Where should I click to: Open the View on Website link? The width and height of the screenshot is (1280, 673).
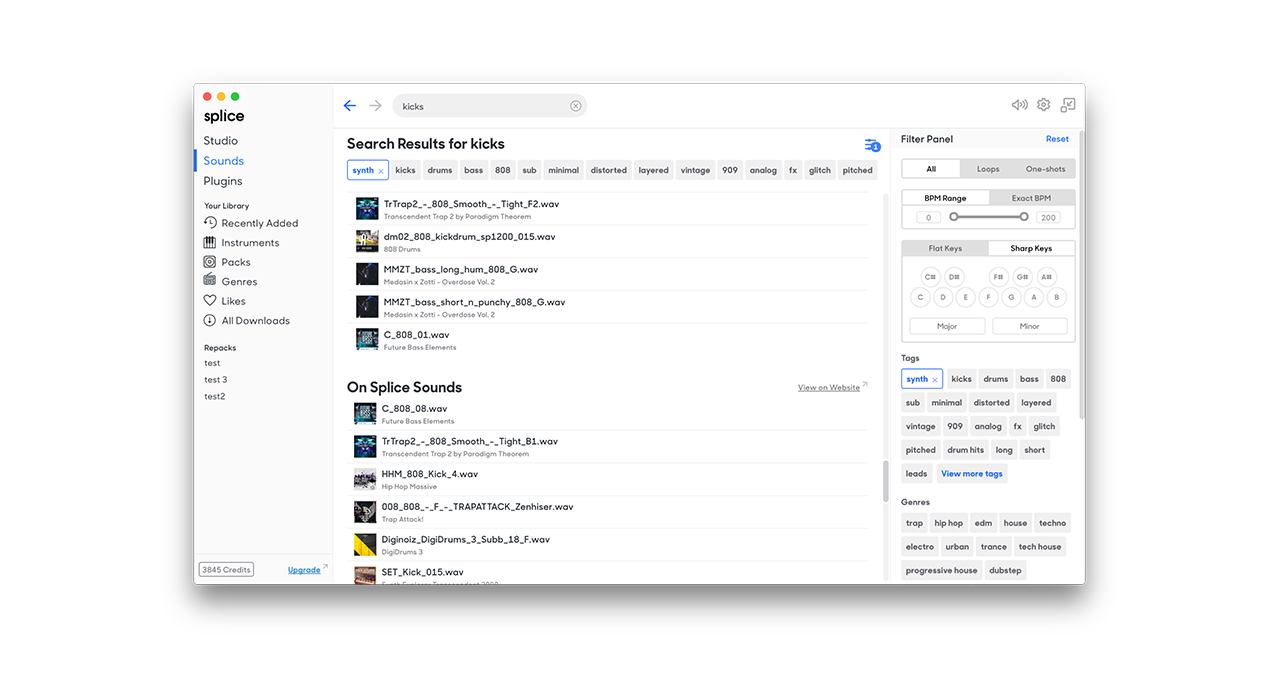(829, 388)
